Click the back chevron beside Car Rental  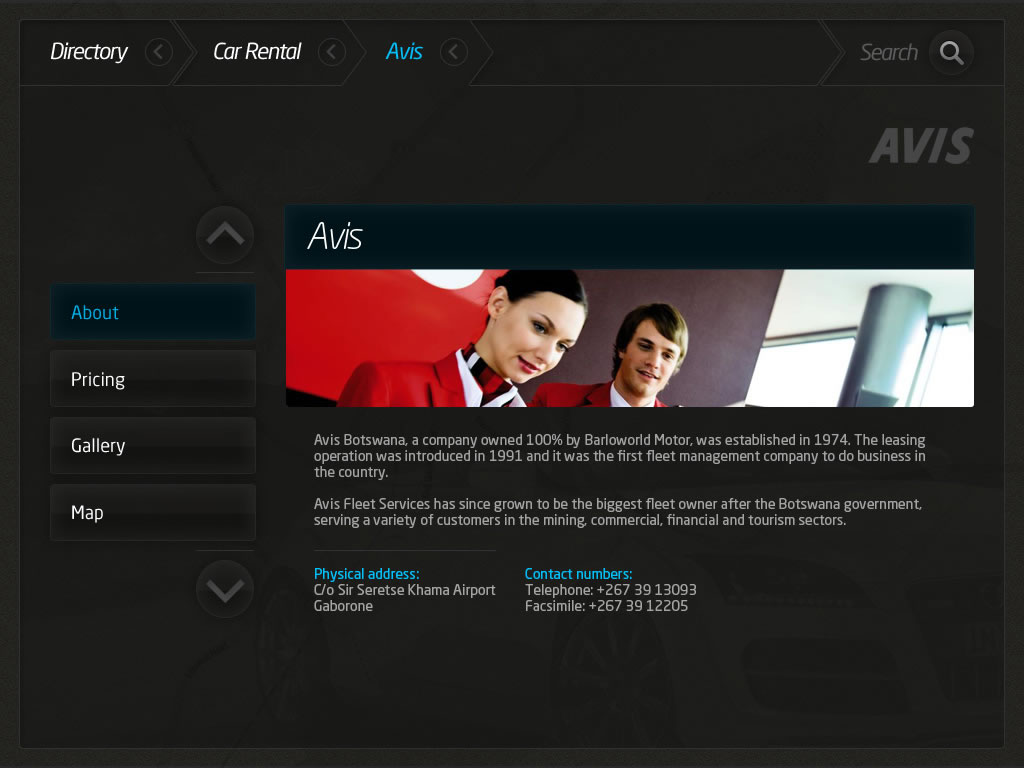pyautogui.click(x=332, y=52)
